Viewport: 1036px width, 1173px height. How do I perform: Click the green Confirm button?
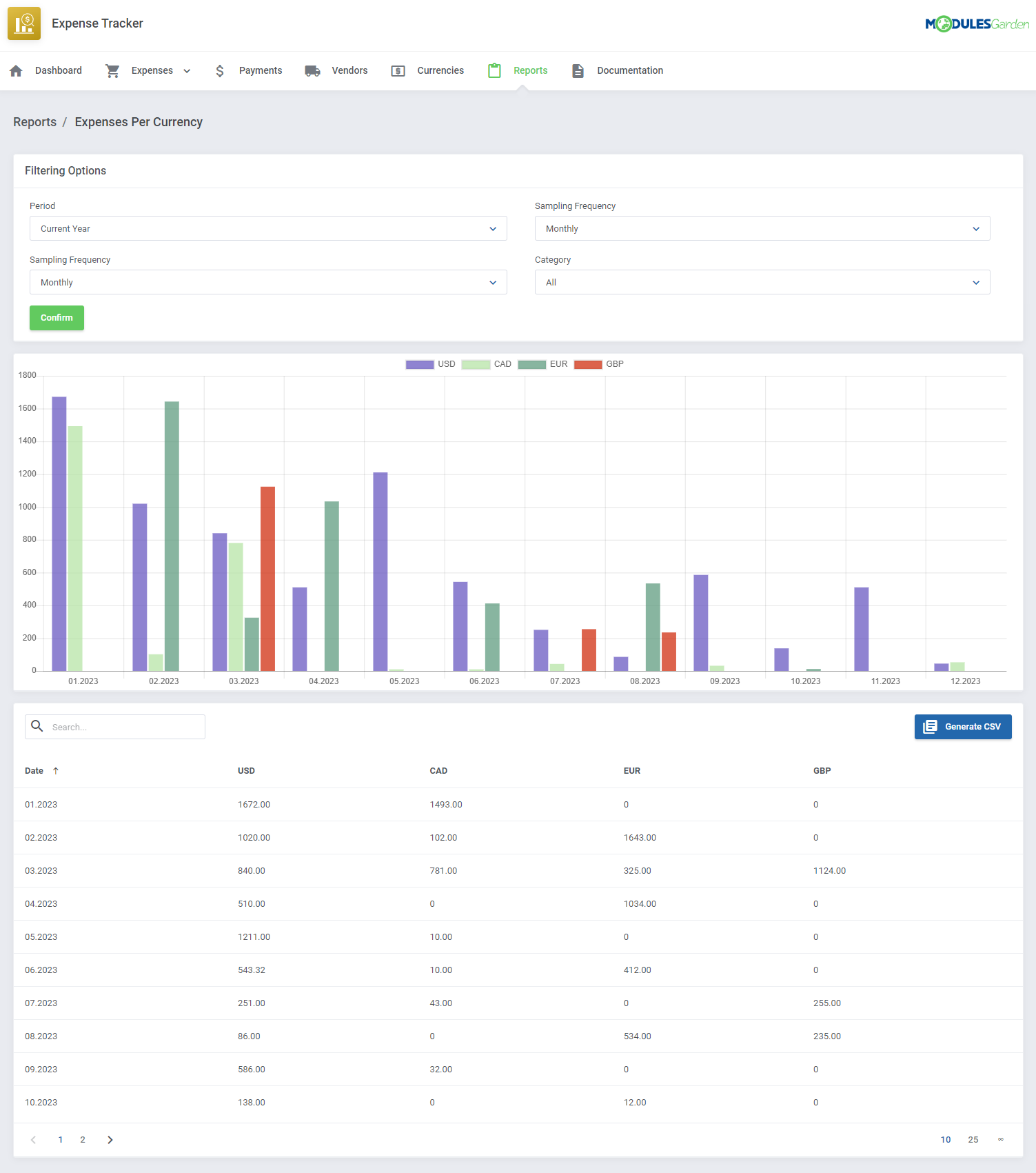(57, 318)
